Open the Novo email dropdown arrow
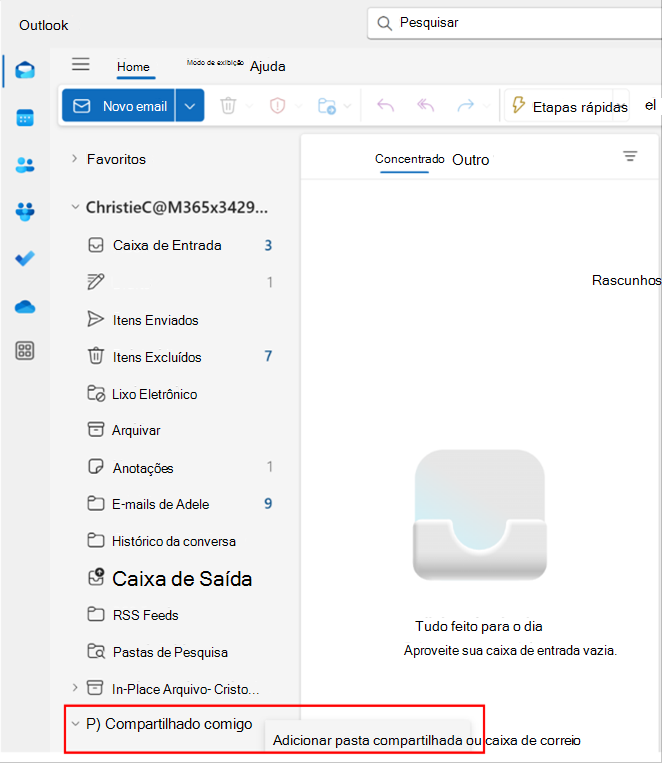The height and width of the screenshot is (763, 662). tap(190, 106)
